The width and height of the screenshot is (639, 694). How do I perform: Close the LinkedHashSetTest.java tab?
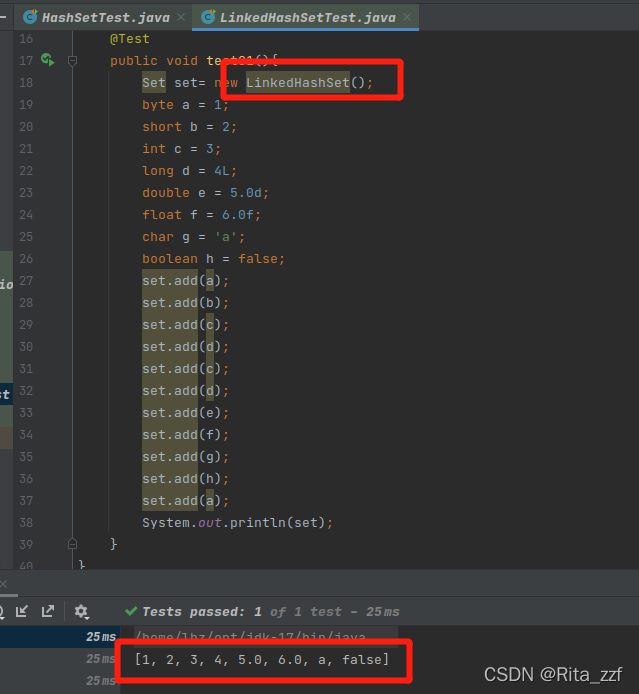pos(407,17)
